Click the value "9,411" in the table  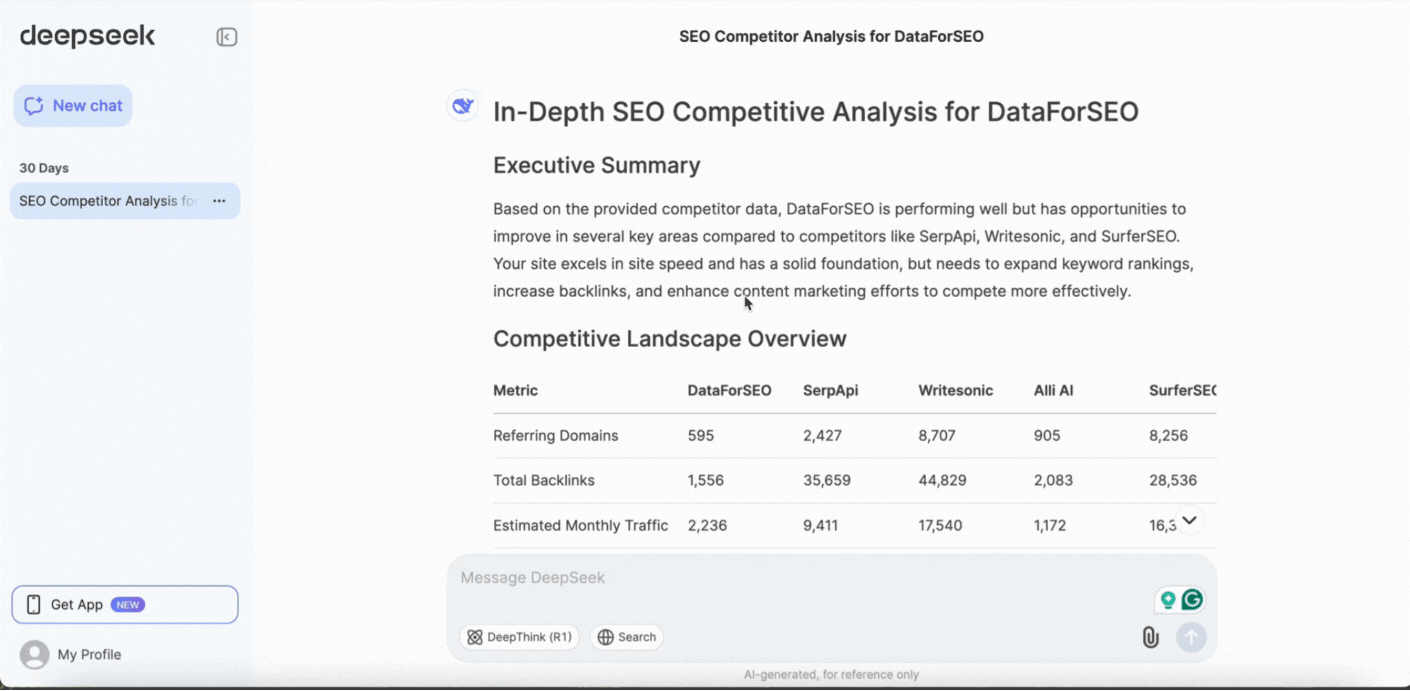[x=821, y=526]
